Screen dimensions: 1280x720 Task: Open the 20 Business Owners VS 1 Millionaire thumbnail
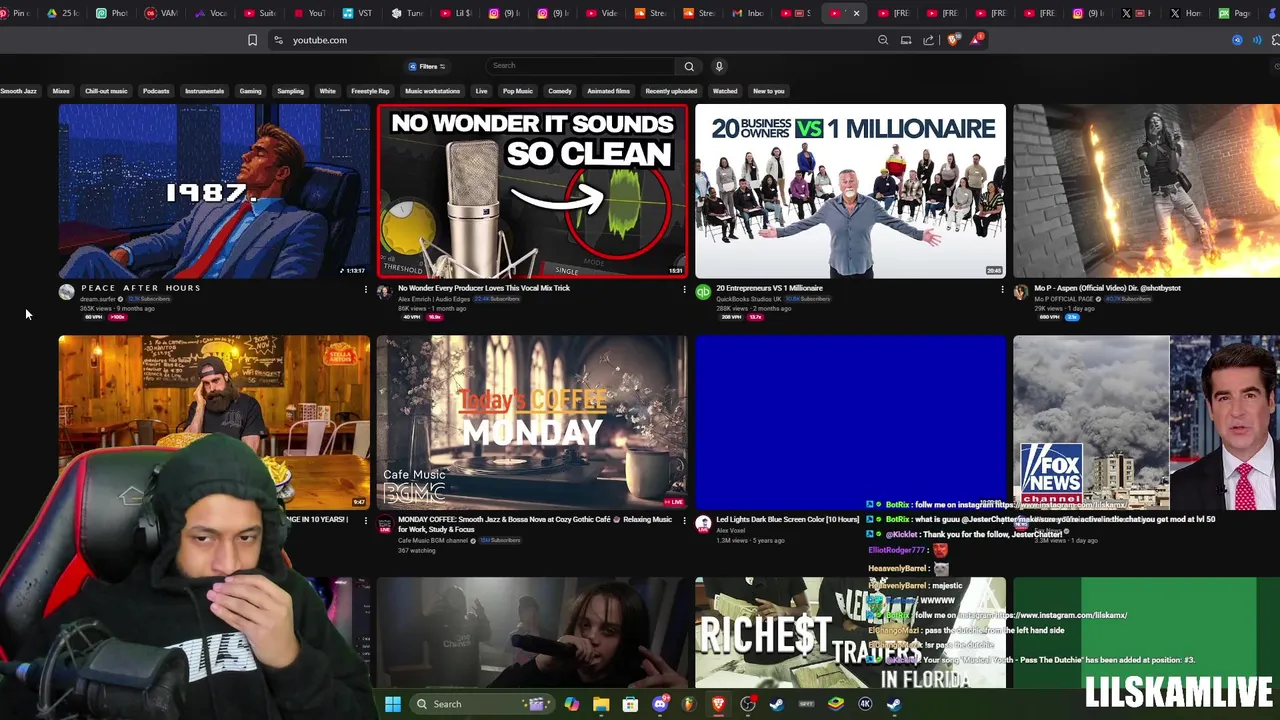pyautogui.click(x=850, y=191)
